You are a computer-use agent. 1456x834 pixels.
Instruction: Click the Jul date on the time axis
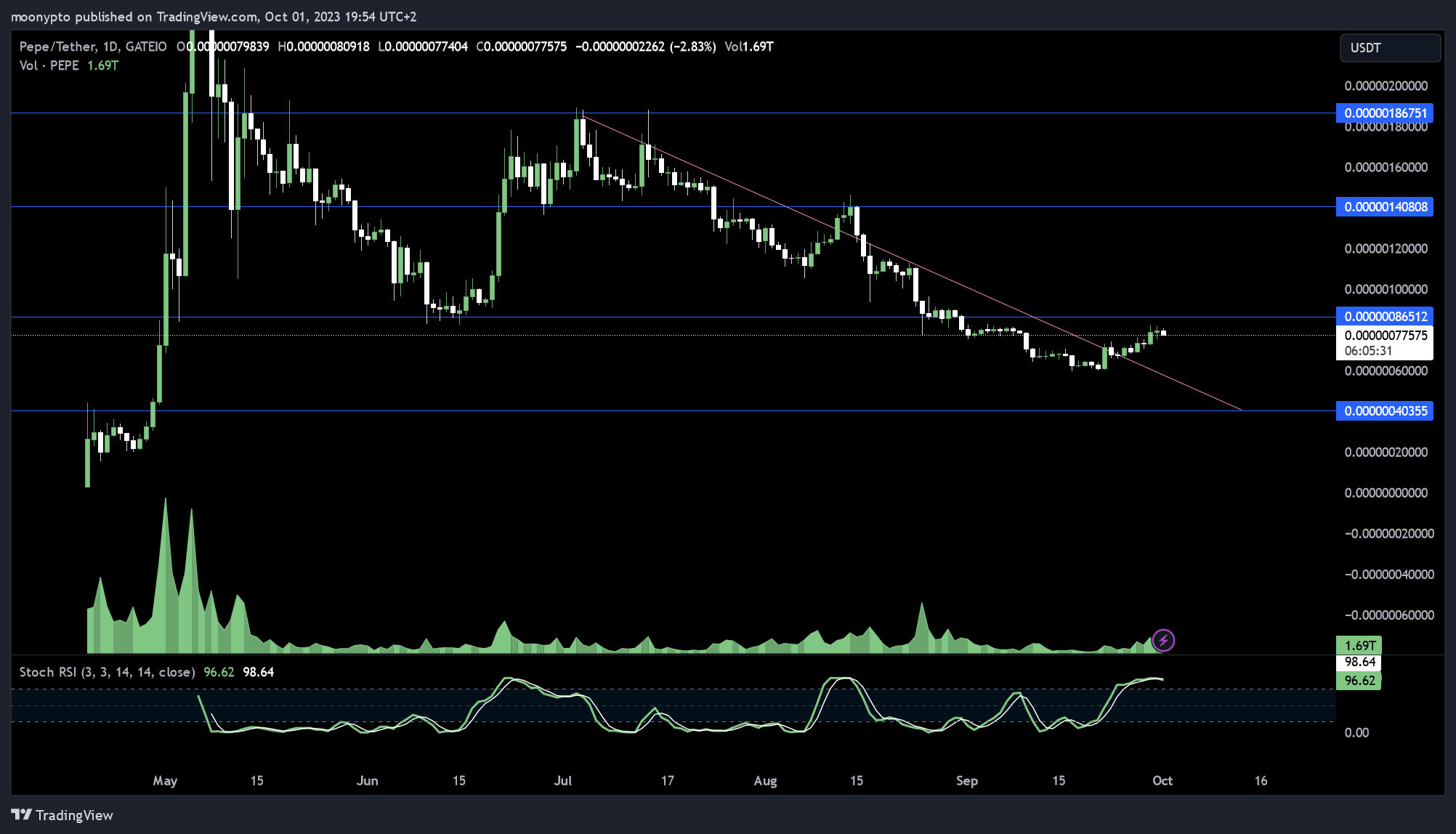pos(563,781)
